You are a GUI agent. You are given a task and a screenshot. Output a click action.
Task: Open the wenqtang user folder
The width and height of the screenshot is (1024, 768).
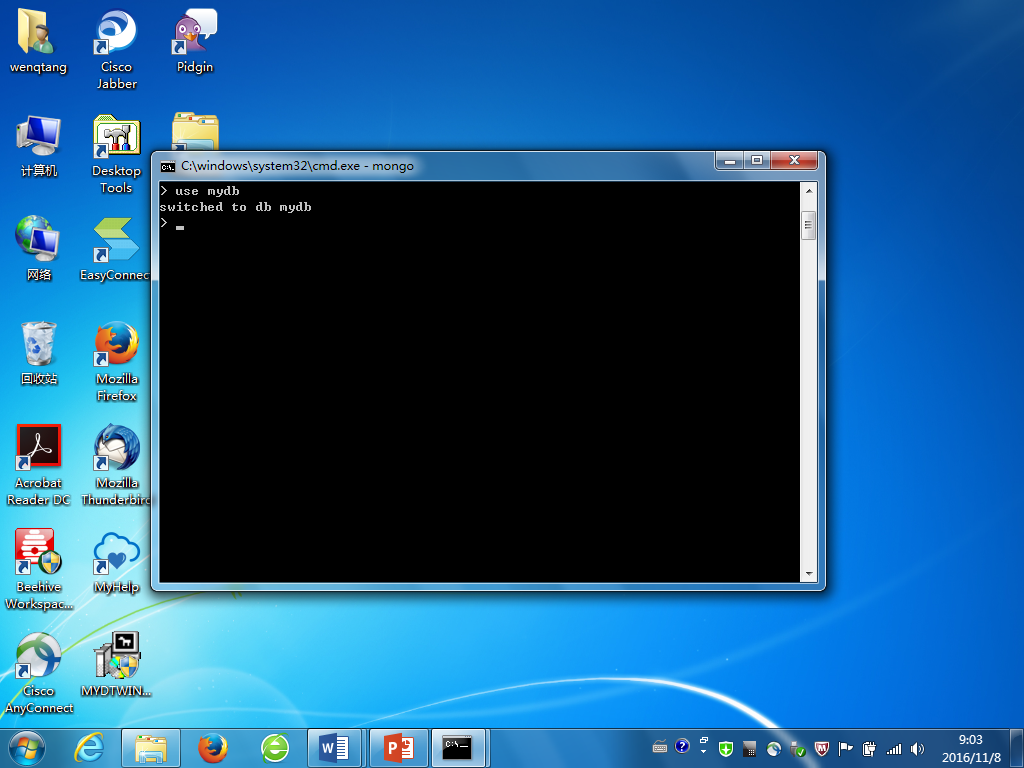tap(38, 41)
